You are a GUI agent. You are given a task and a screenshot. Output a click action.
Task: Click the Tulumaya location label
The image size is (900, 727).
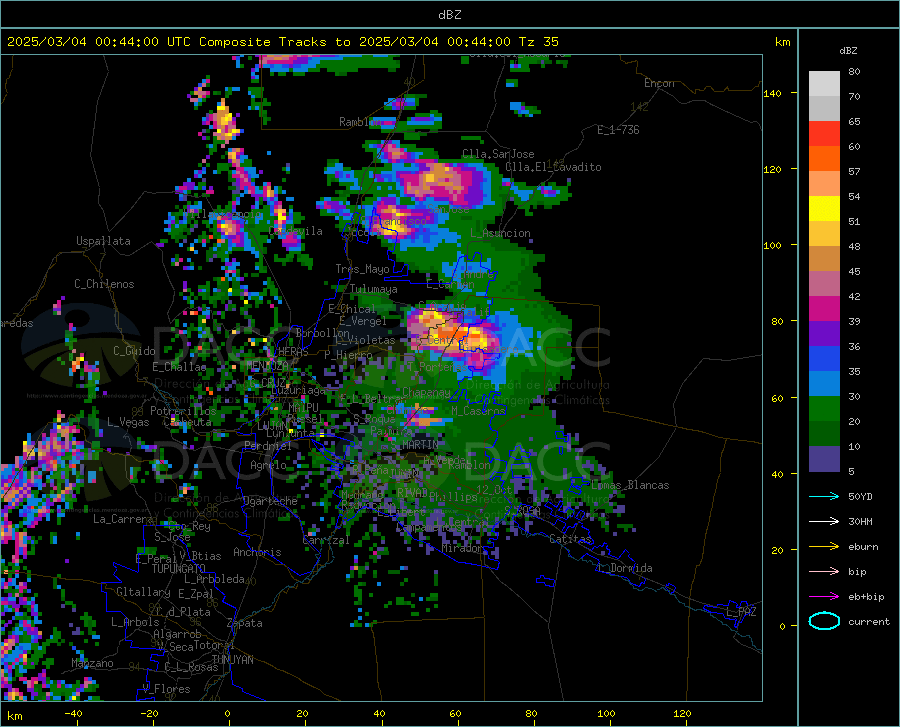pos(374,289)
